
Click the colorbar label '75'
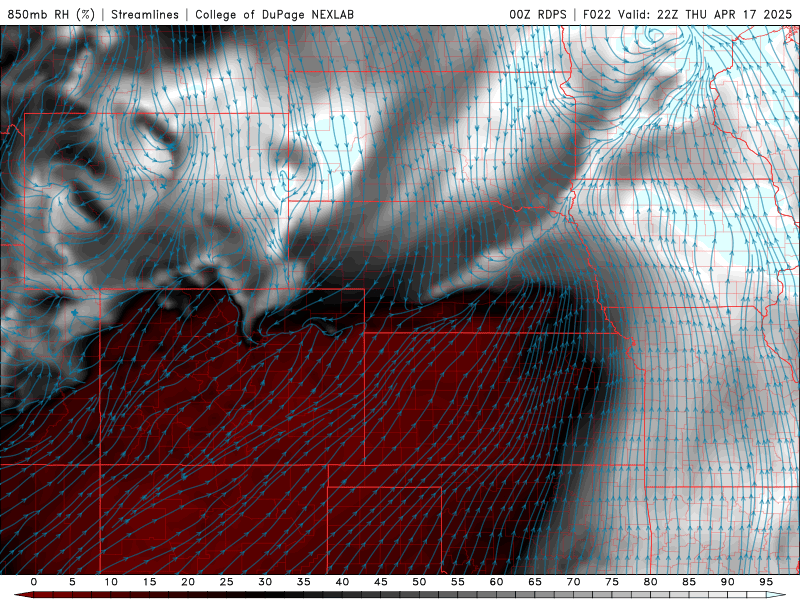tap(612, 582)
